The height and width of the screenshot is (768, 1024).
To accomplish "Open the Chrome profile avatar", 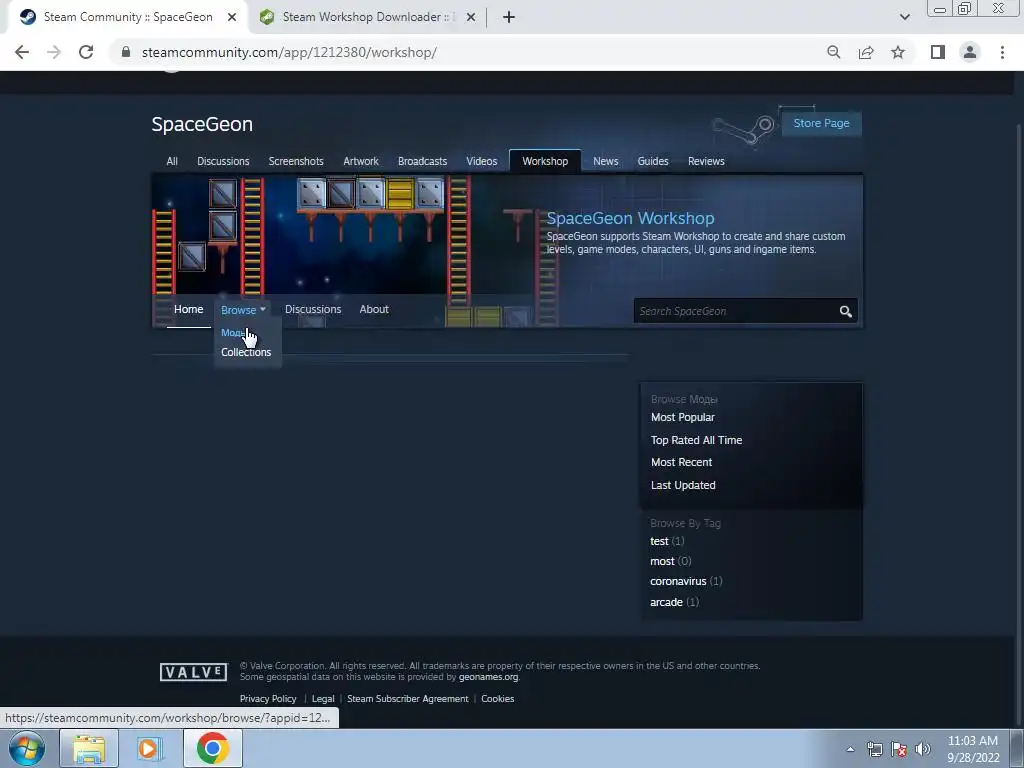I will point(970,52).
